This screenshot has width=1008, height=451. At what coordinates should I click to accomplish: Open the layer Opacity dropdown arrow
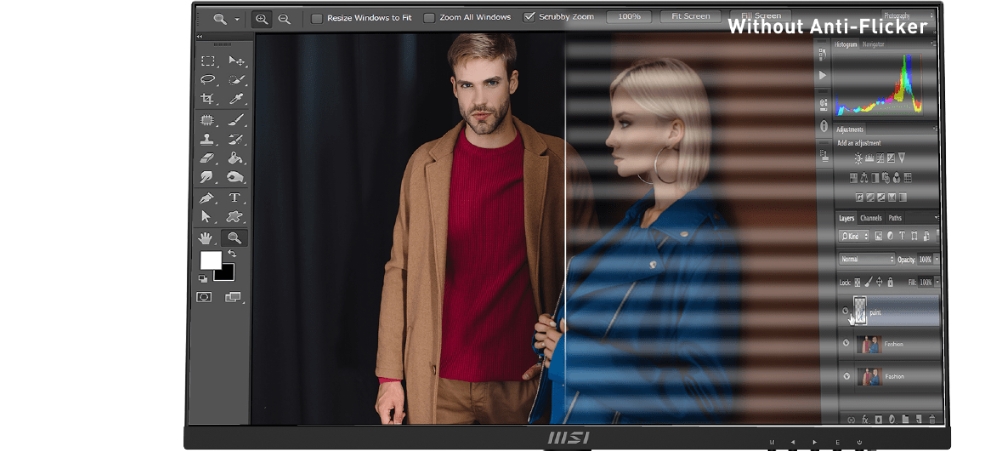point(935,260)
